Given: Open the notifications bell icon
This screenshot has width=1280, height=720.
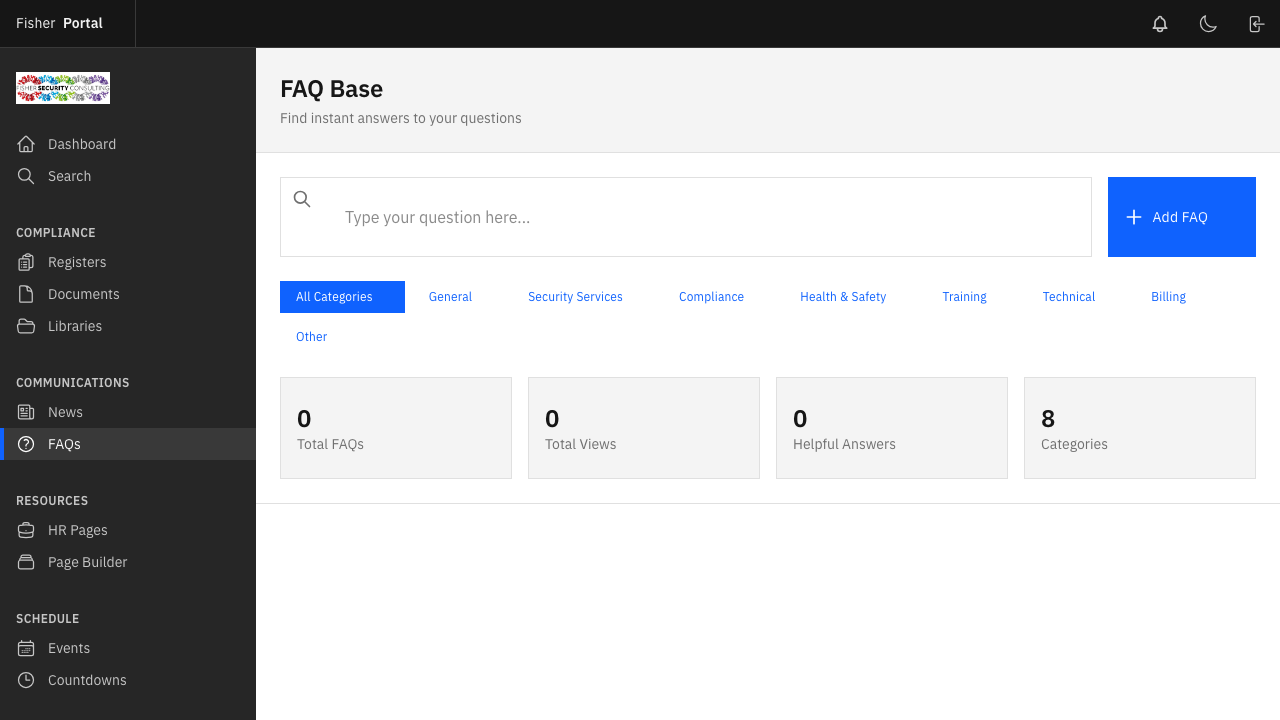Looking at the screenshot, I should pyautogui.click(x=1160, y=24).
